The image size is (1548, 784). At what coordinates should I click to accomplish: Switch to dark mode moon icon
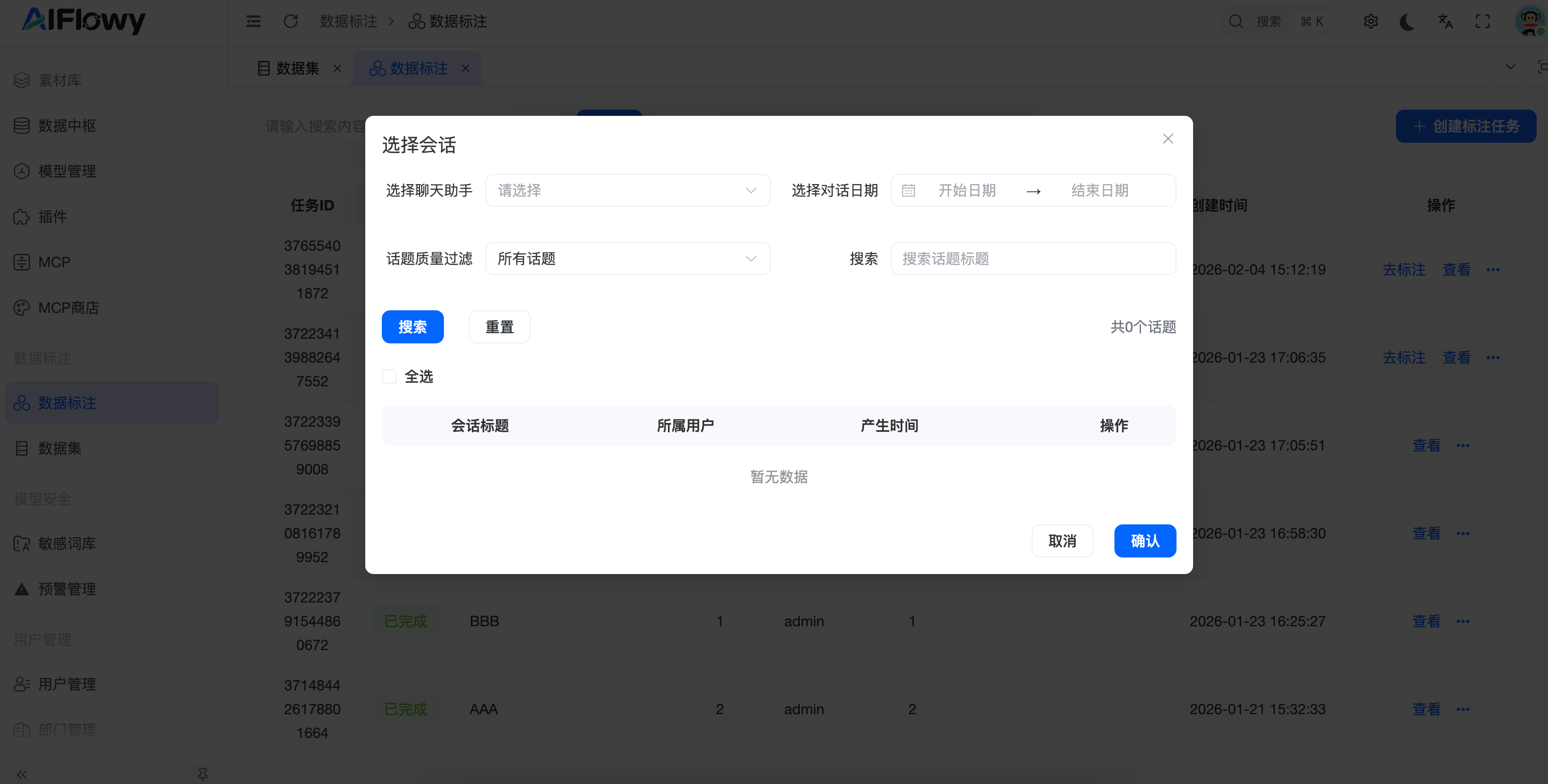click(x=1407, y=22)
